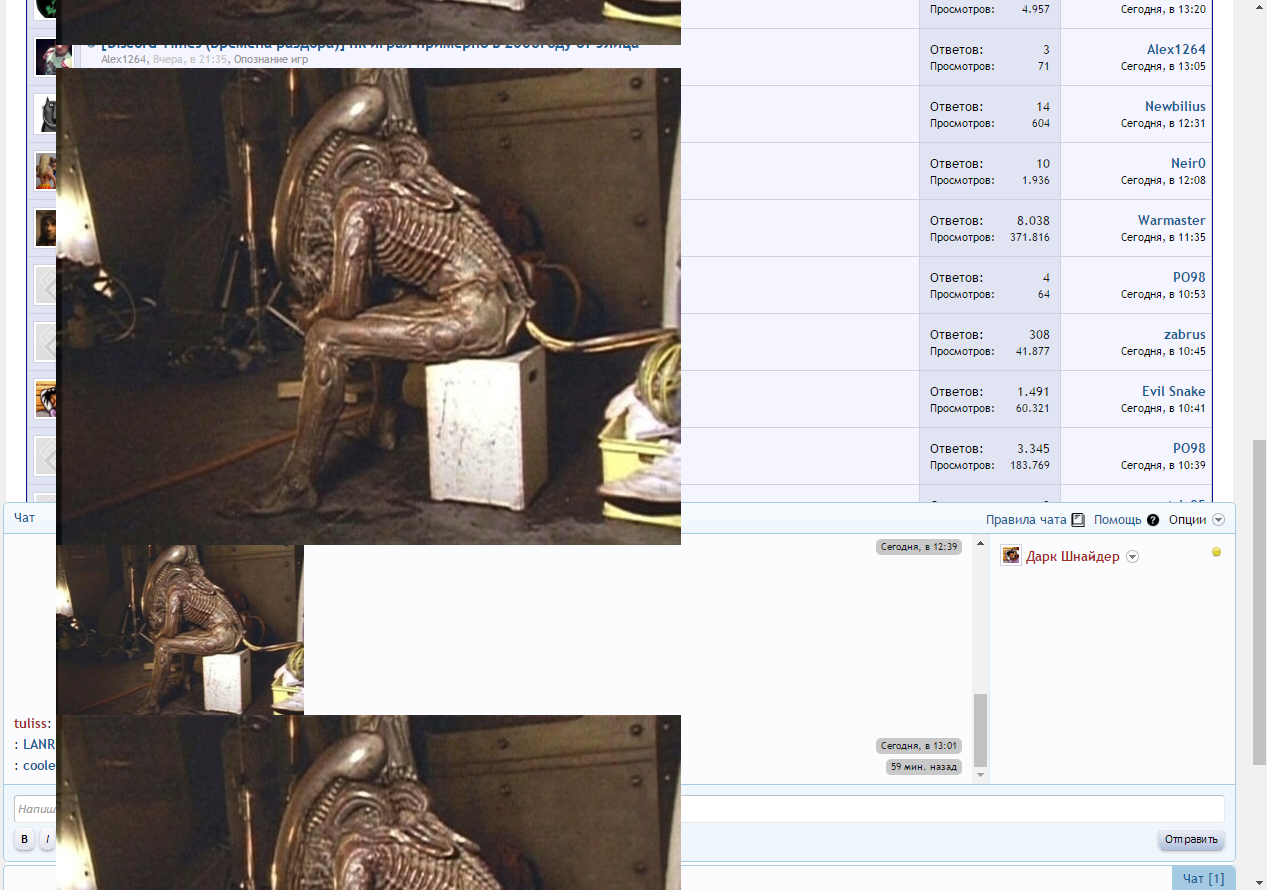
Task: Click PO98 in the 10:39 row
Action: (x=1189, y=448)
